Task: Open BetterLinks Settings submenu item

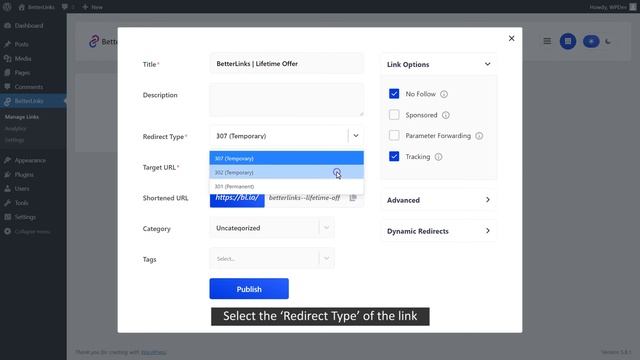Action: (x=14, y=140)
